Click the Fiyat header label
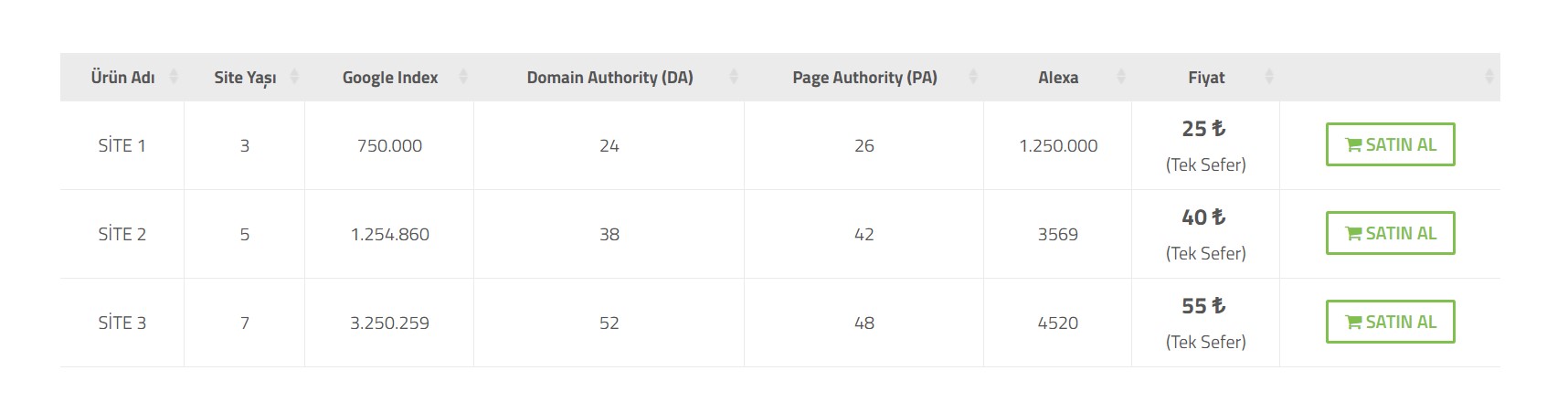The image size is (1568, 413). [x=1206, y=78]
